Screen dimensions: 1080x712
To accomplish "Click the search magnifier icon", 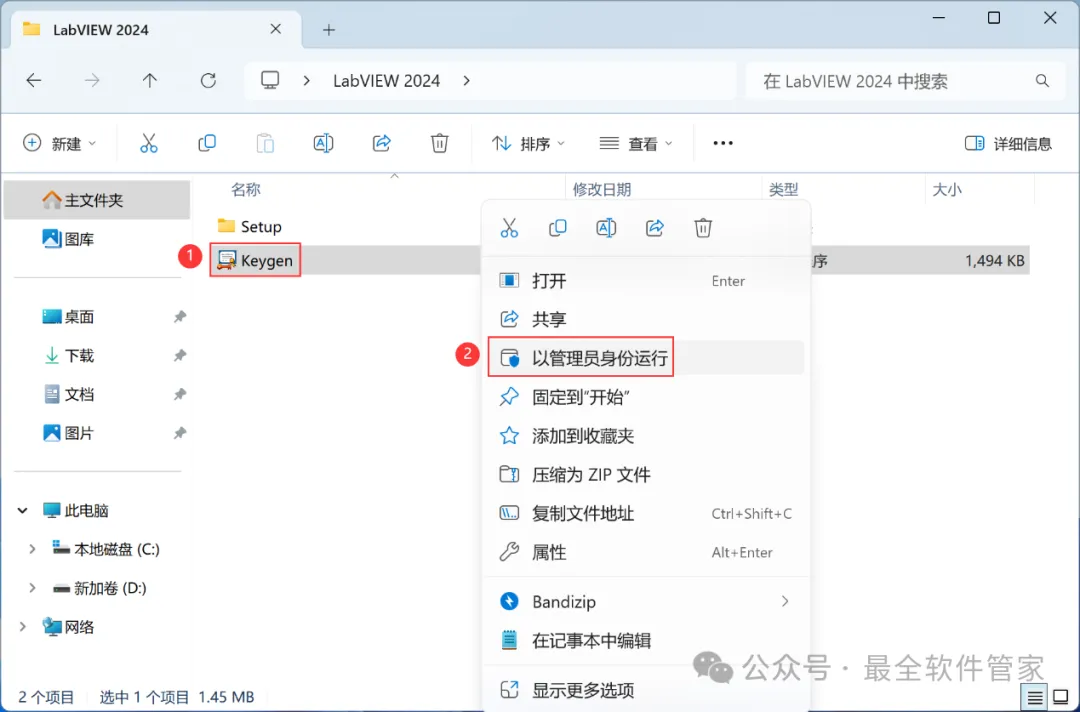I will click(x=1042, y=81).
